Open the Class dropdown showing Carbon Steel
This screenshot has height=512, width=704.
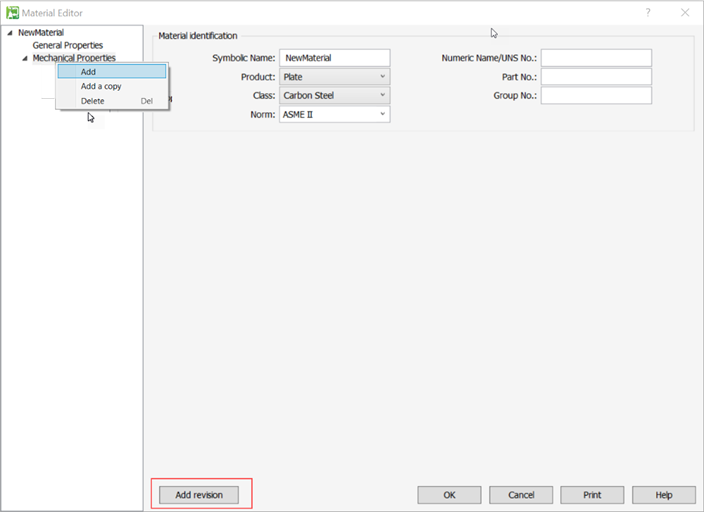coord(334,95)
